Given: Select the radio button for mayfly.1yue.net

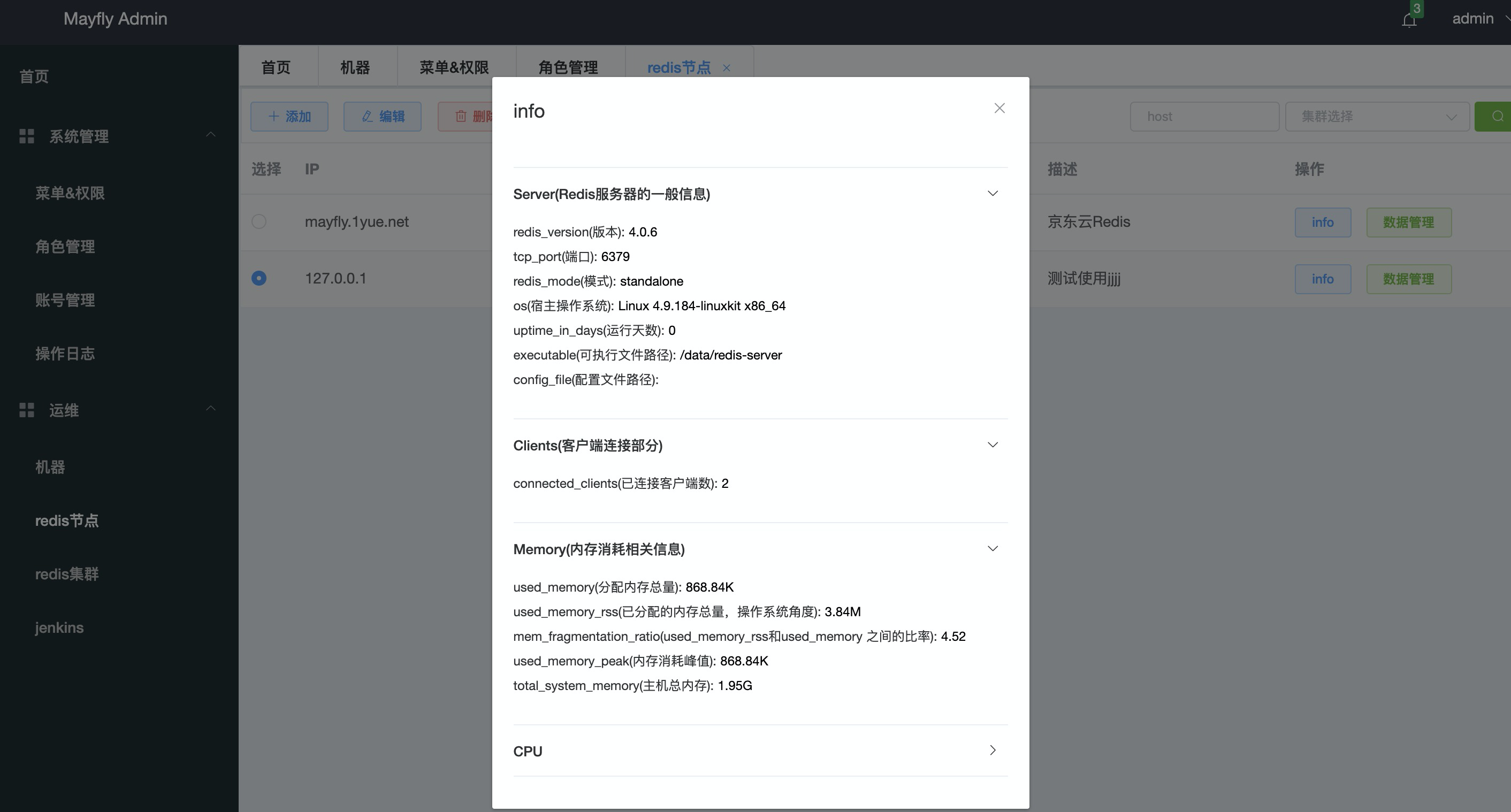Looking at the screenshot, I should point(258,221).
